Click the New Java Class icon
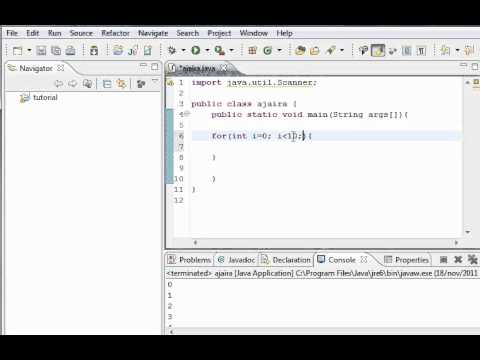 267,51
